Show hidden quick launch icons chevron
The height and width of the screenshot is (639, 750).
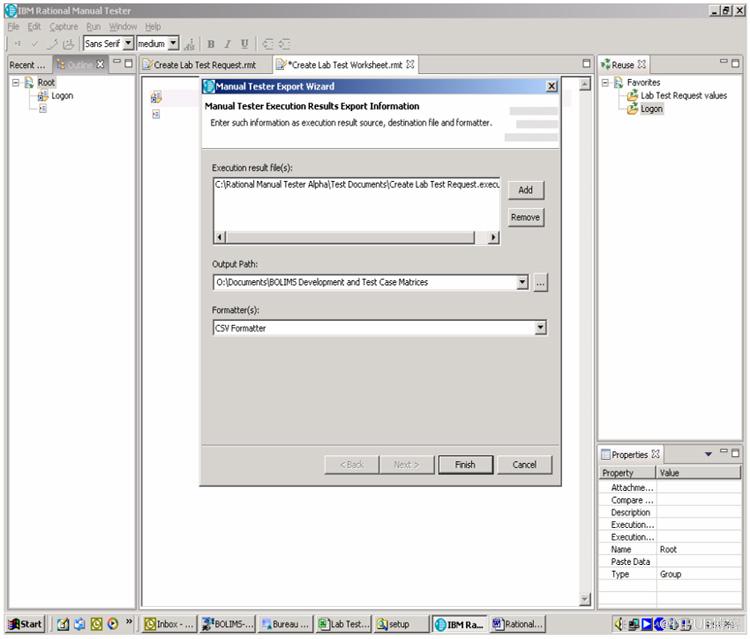[129, 621]
